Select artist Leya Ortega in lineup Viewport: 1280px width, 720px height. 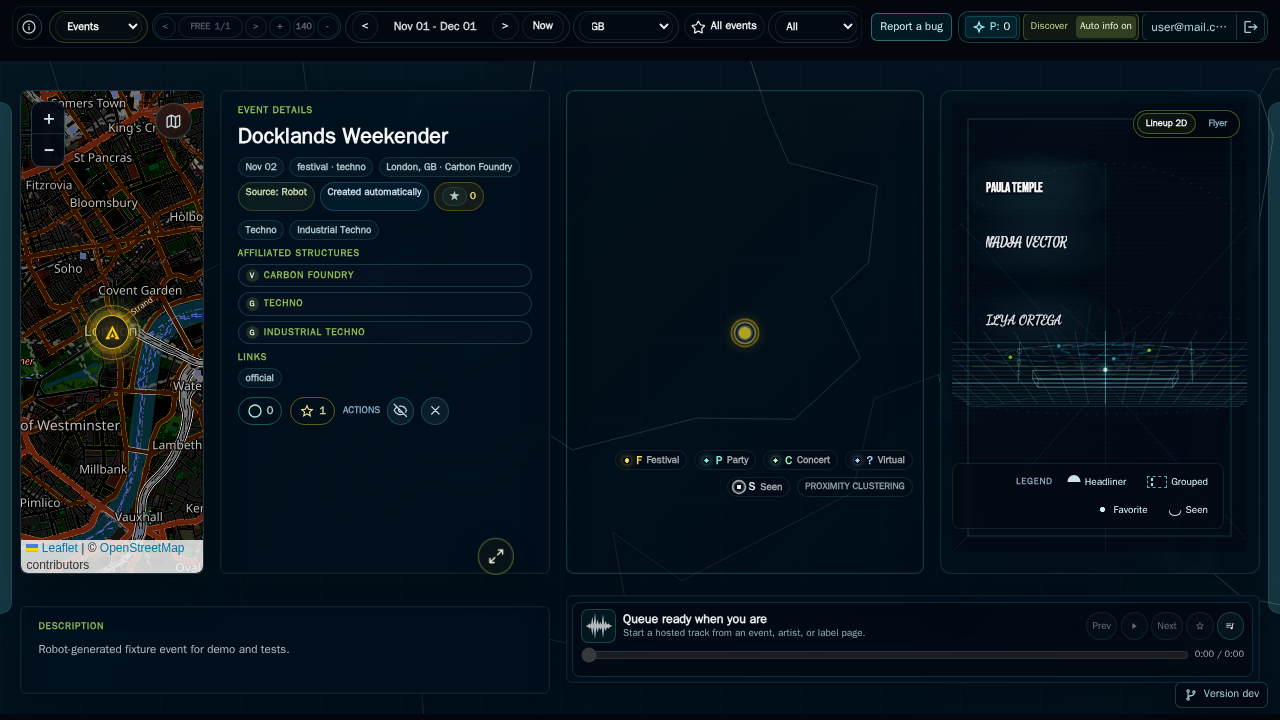coord(1024,320)
